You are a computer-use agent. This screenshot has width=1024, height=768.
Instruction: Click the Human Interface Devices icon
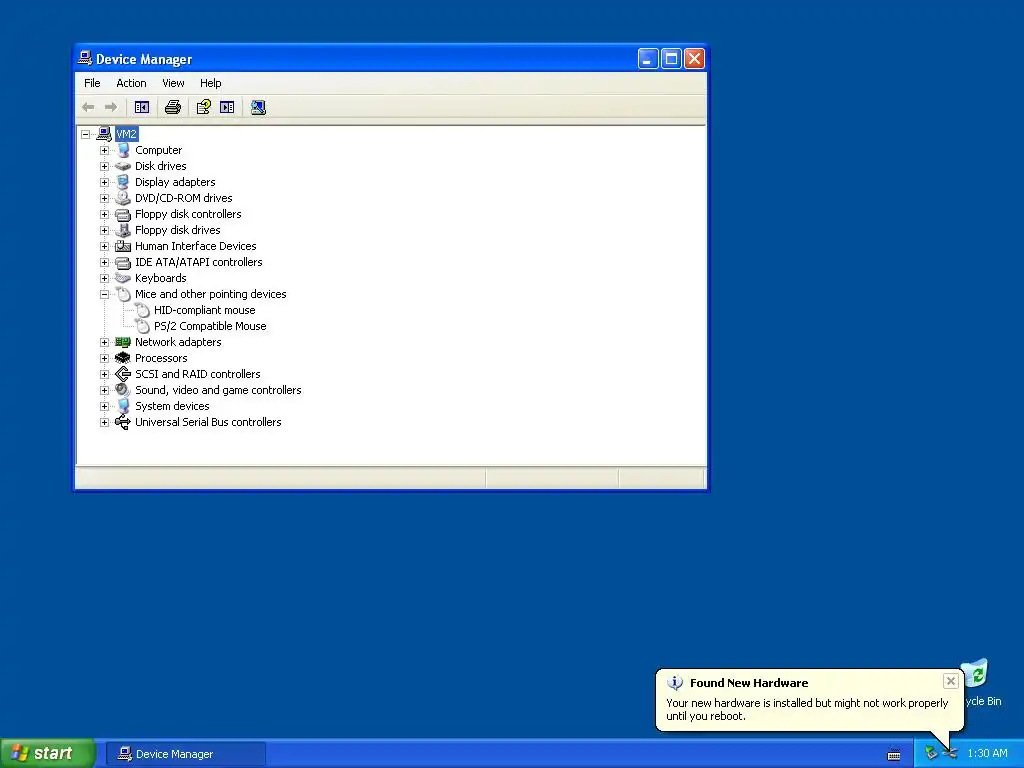[x=123, y=246]
